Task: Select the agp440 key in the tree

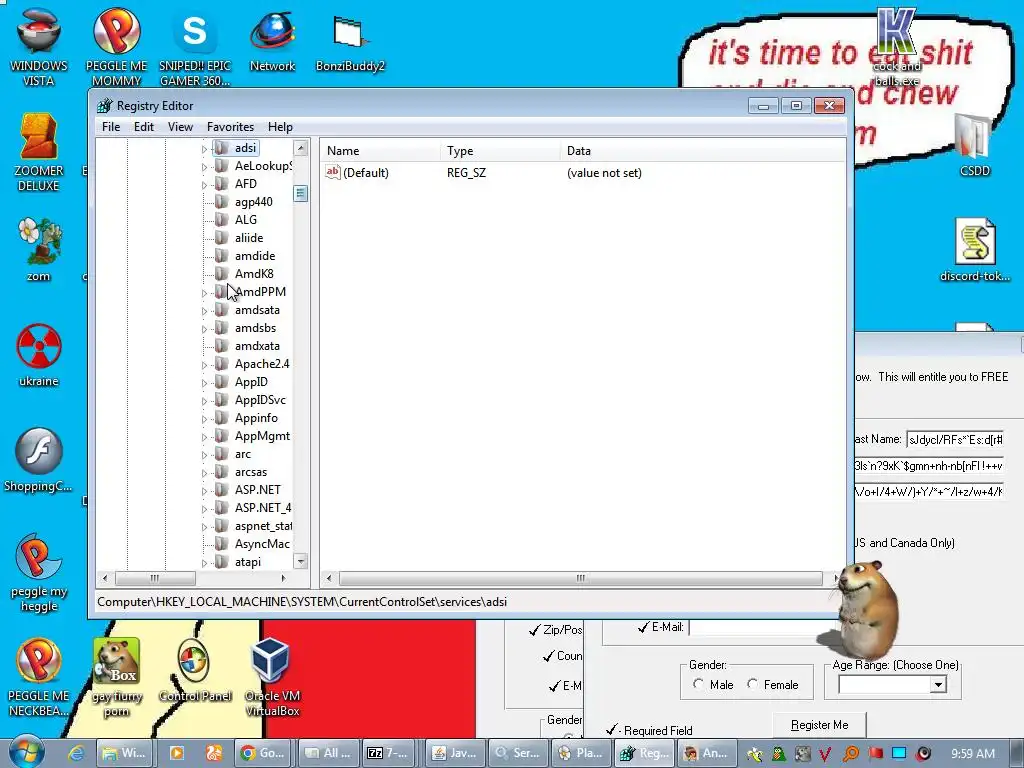Action: tap(253, 202)
